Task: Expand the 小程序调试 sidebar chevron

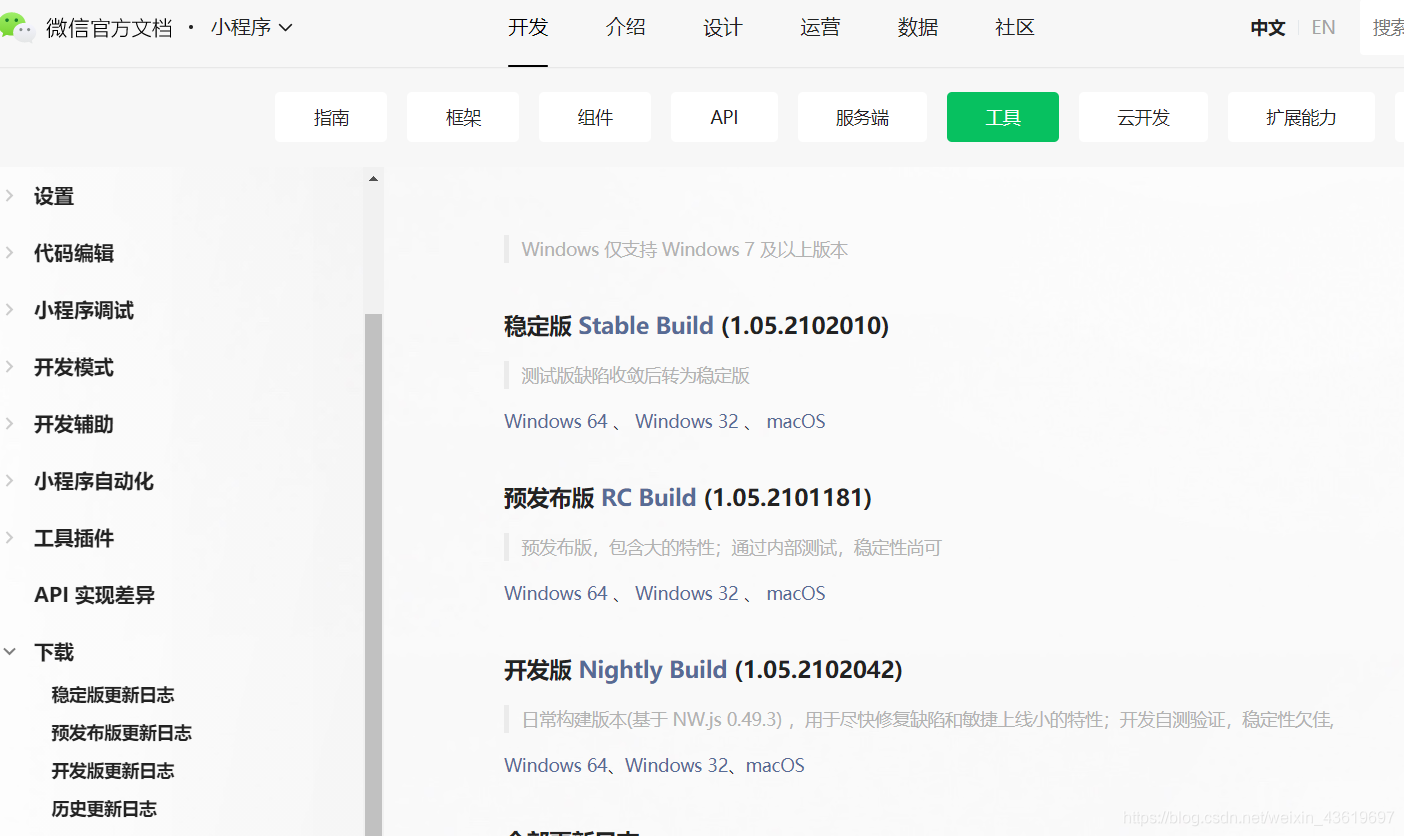Action: click(10, 310)
